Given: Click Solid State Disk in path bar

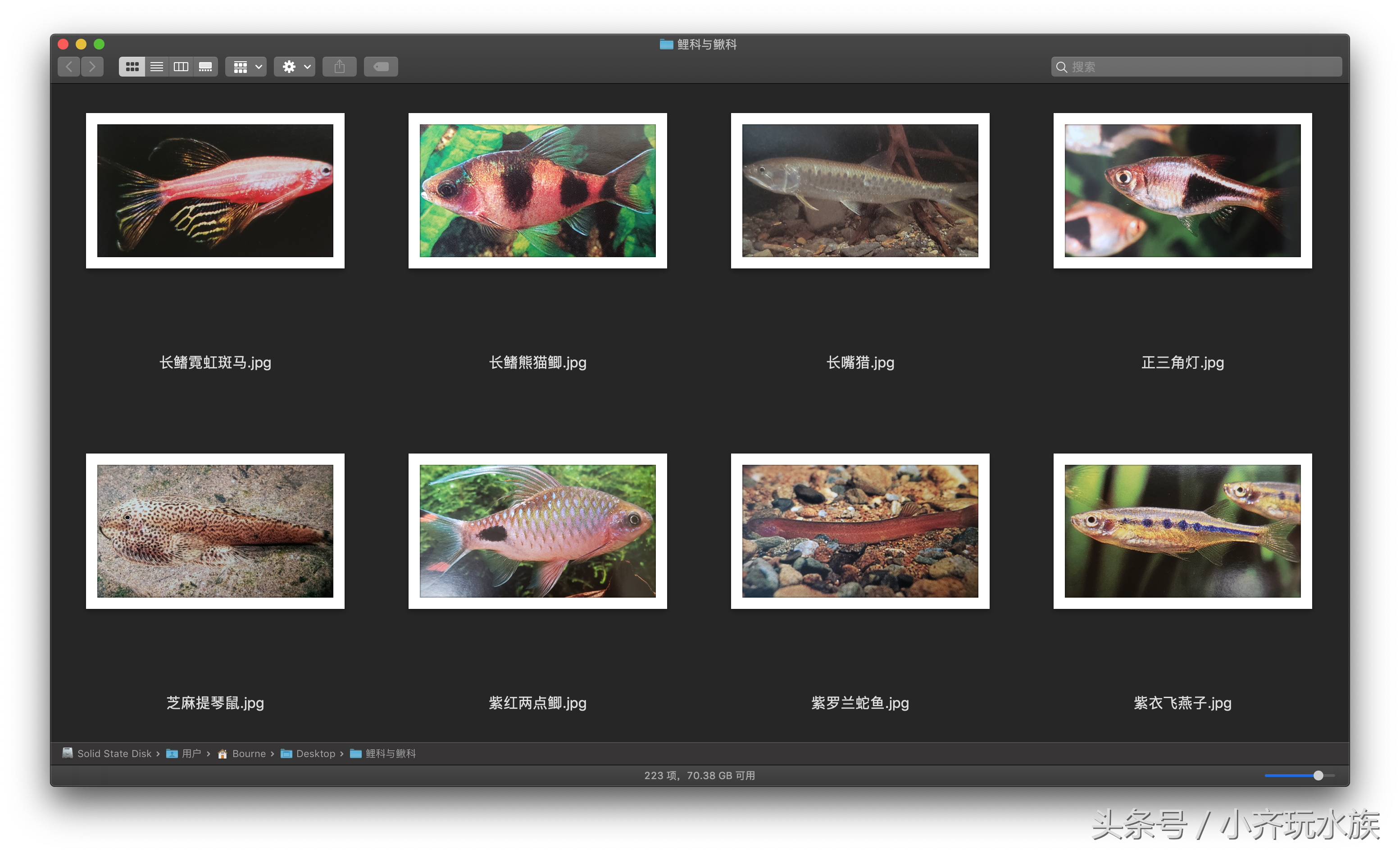Looking at the screenshot, I should point(107,753).
